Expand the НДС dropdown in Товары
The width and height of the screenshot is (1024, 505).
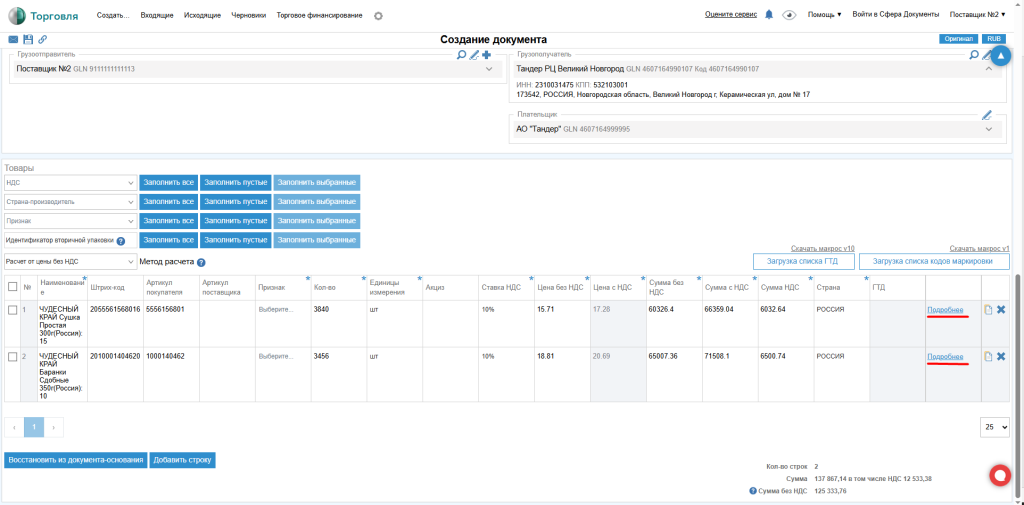pos(70,183)
